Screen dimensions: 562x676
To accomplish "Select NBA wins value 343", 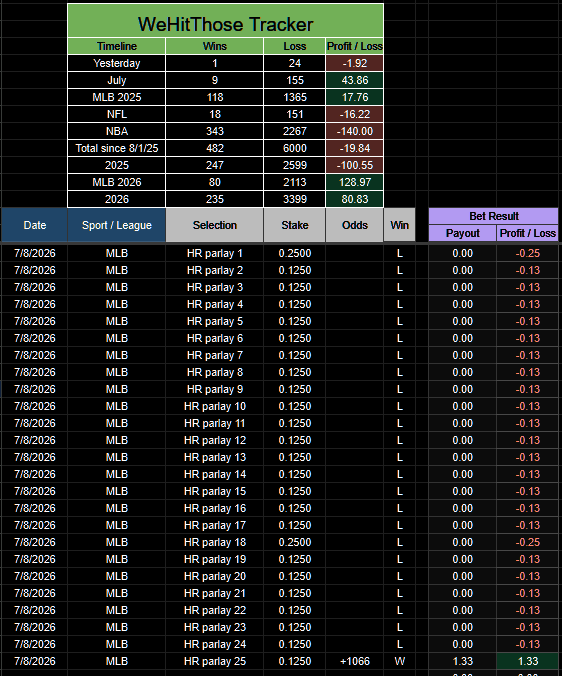I will [x=215, y=131].
